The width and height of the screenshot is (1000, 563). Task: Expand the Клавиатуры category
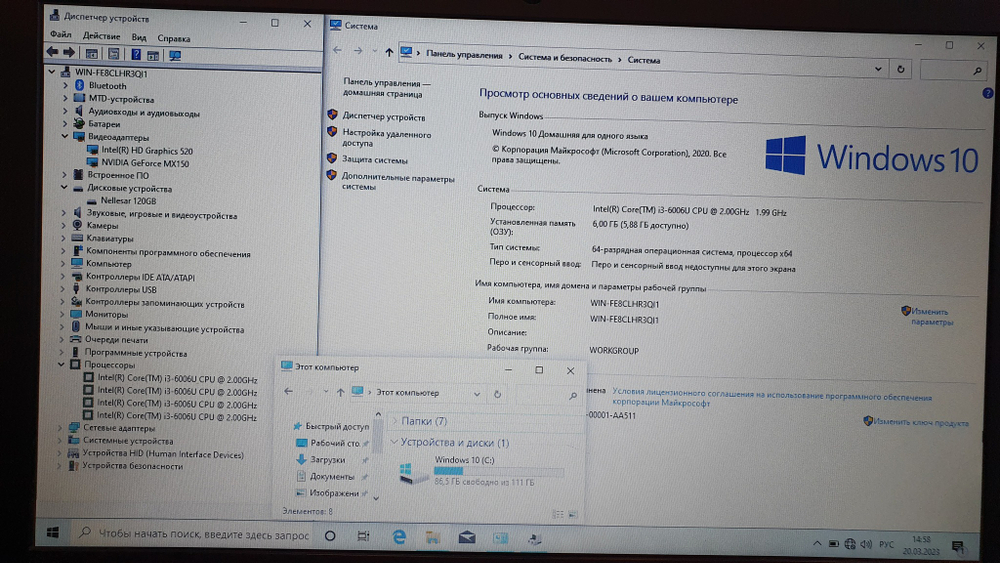[x=63, y=238]
